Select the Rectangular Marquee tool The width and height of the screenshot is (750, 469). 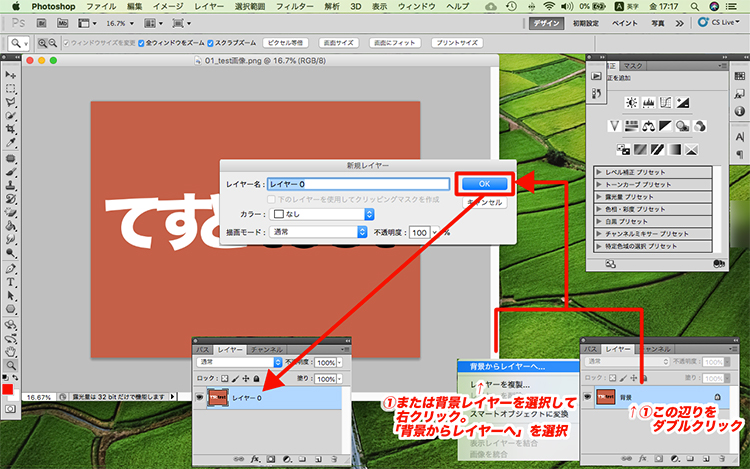[11, 89]
